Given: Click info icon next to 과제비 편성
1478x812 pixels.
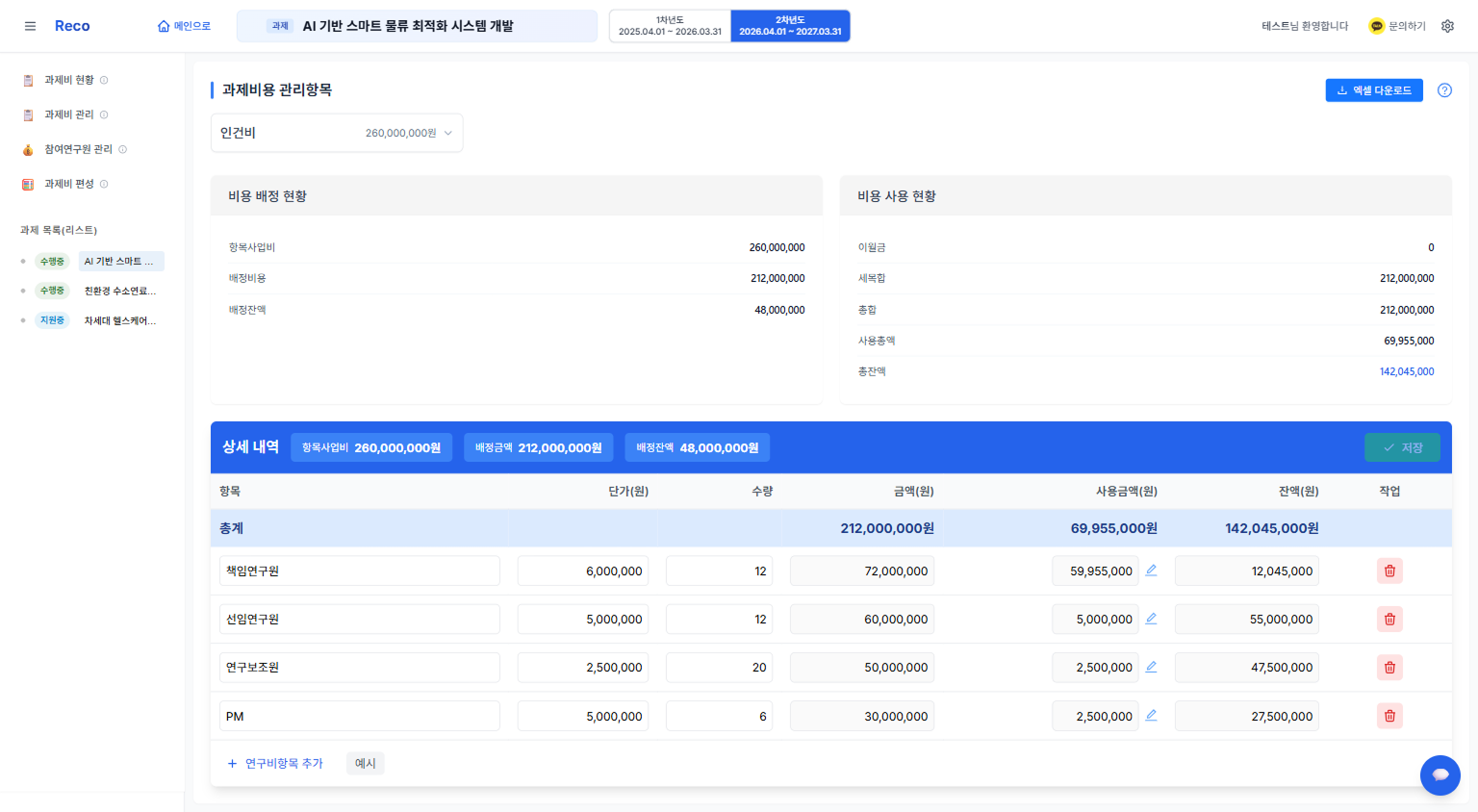Looking at the screenshot, I should tap(104, 184).
